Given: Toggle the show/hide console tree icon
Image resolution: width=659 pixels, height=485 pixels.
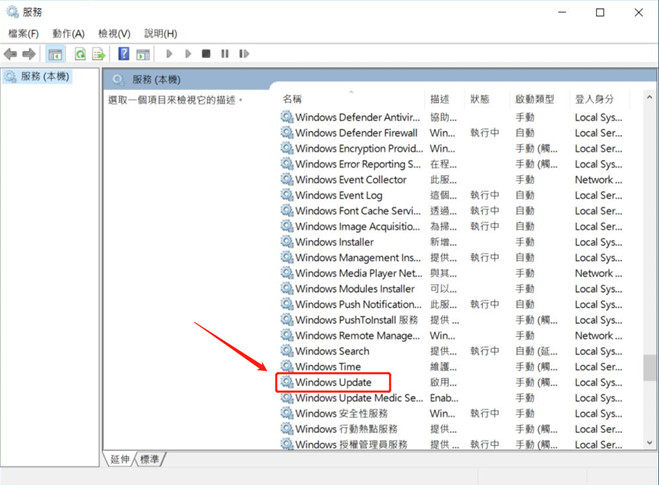Looking at the screenshot, I should pyautogui.click(x=55, y=54).
